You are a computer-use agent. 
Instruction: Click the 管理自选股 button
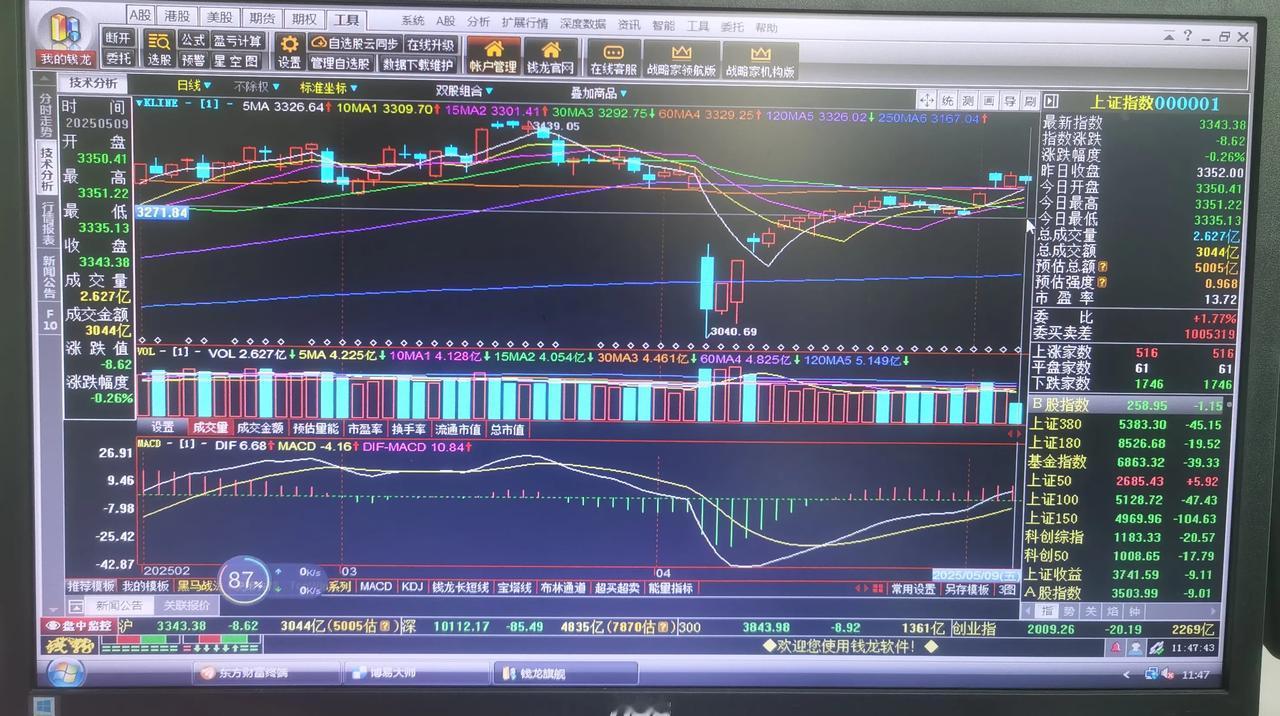point(340,64)
